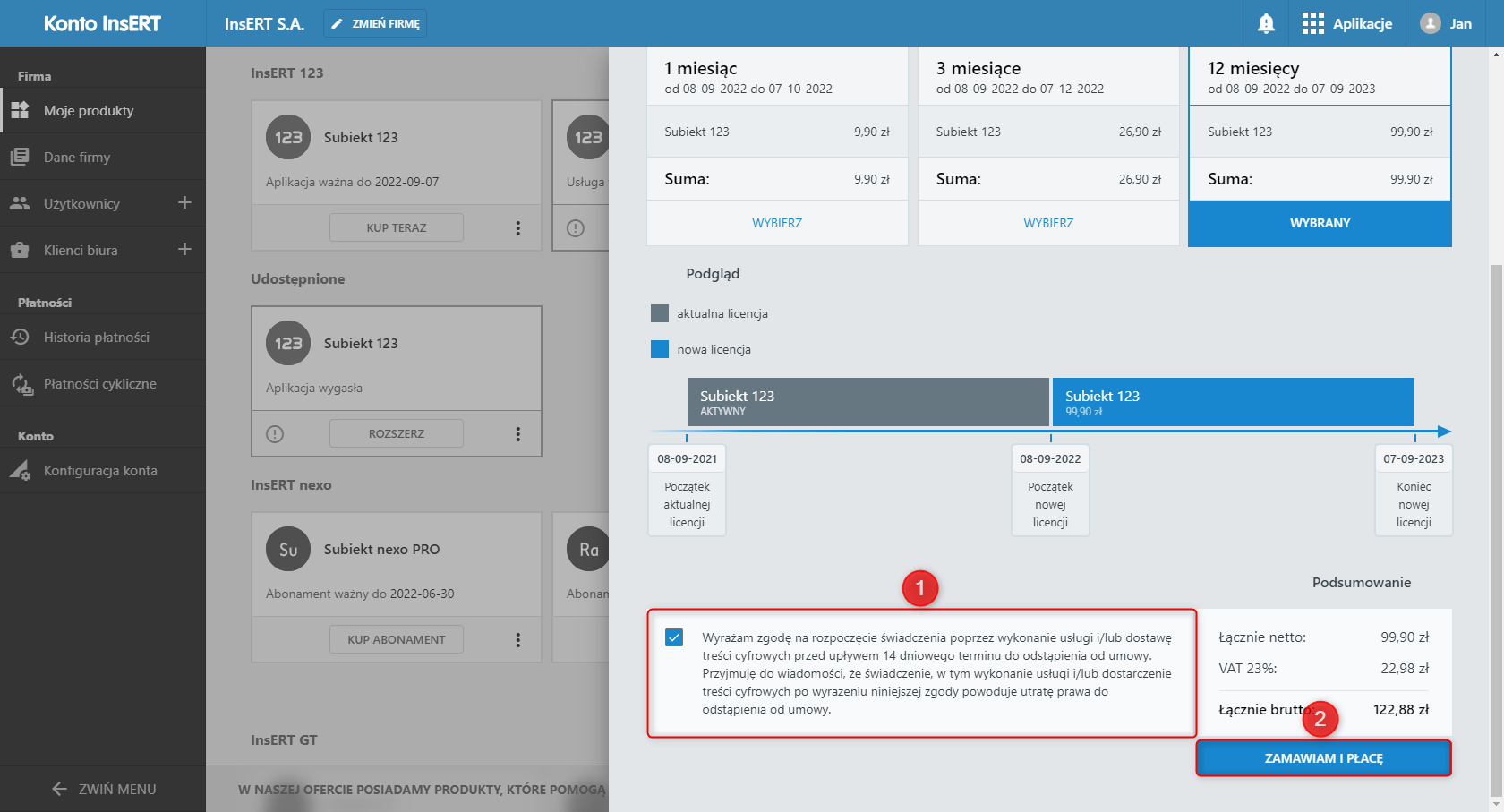Click the Użytkownicy people icon
The width and height of the screenshot is (1504, 812).
point(20,203)
